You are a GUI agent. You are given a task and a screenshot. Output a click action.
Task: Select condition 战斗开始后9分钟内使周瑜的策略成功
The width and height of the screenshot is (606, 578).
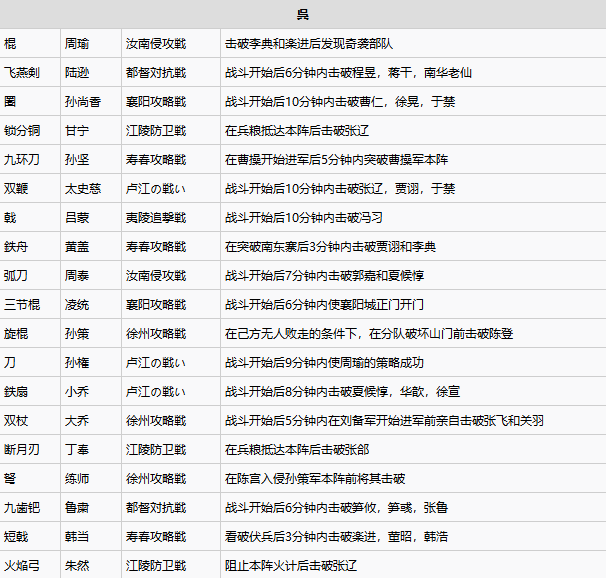pos(324,362)
